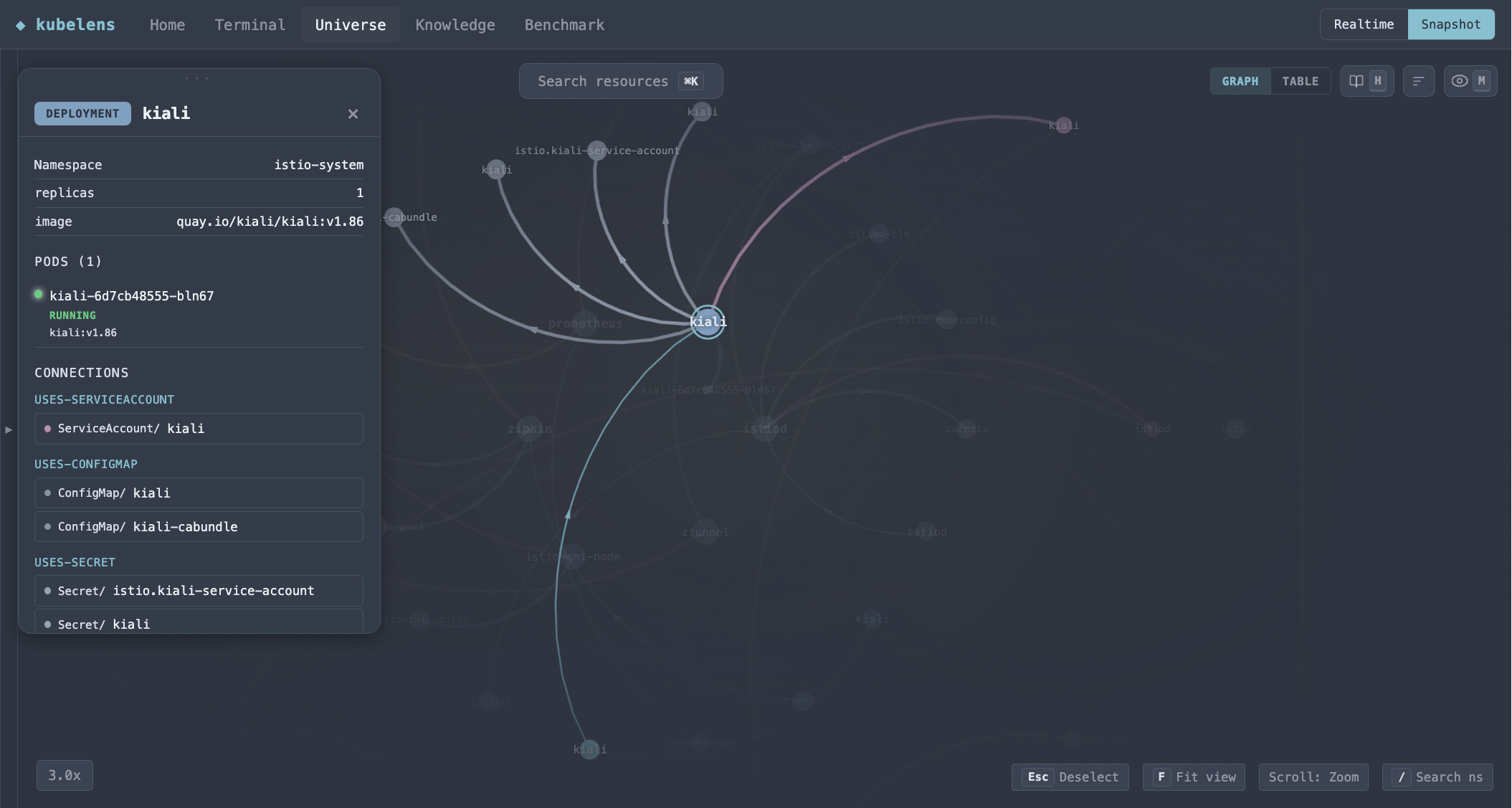The image size is (1512, 808).
Task: Open ConfigMap/ kiali-cabundle connection
Action: tap(199, 526)
